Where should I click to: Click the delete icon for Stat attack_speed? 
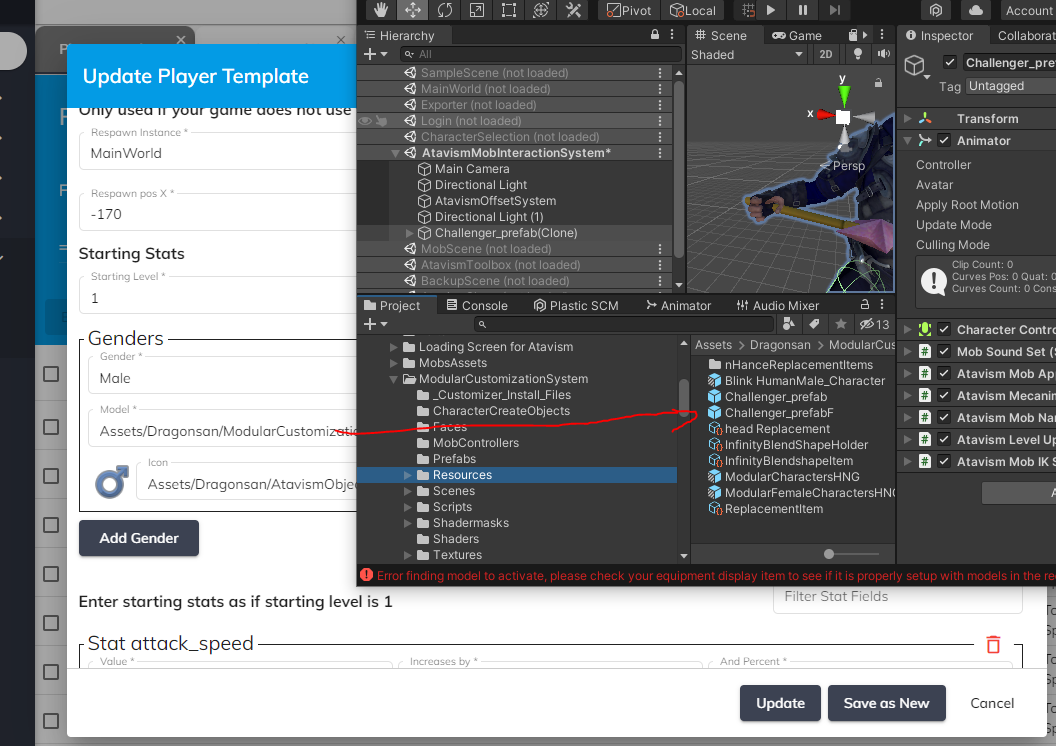click(993, 645)
